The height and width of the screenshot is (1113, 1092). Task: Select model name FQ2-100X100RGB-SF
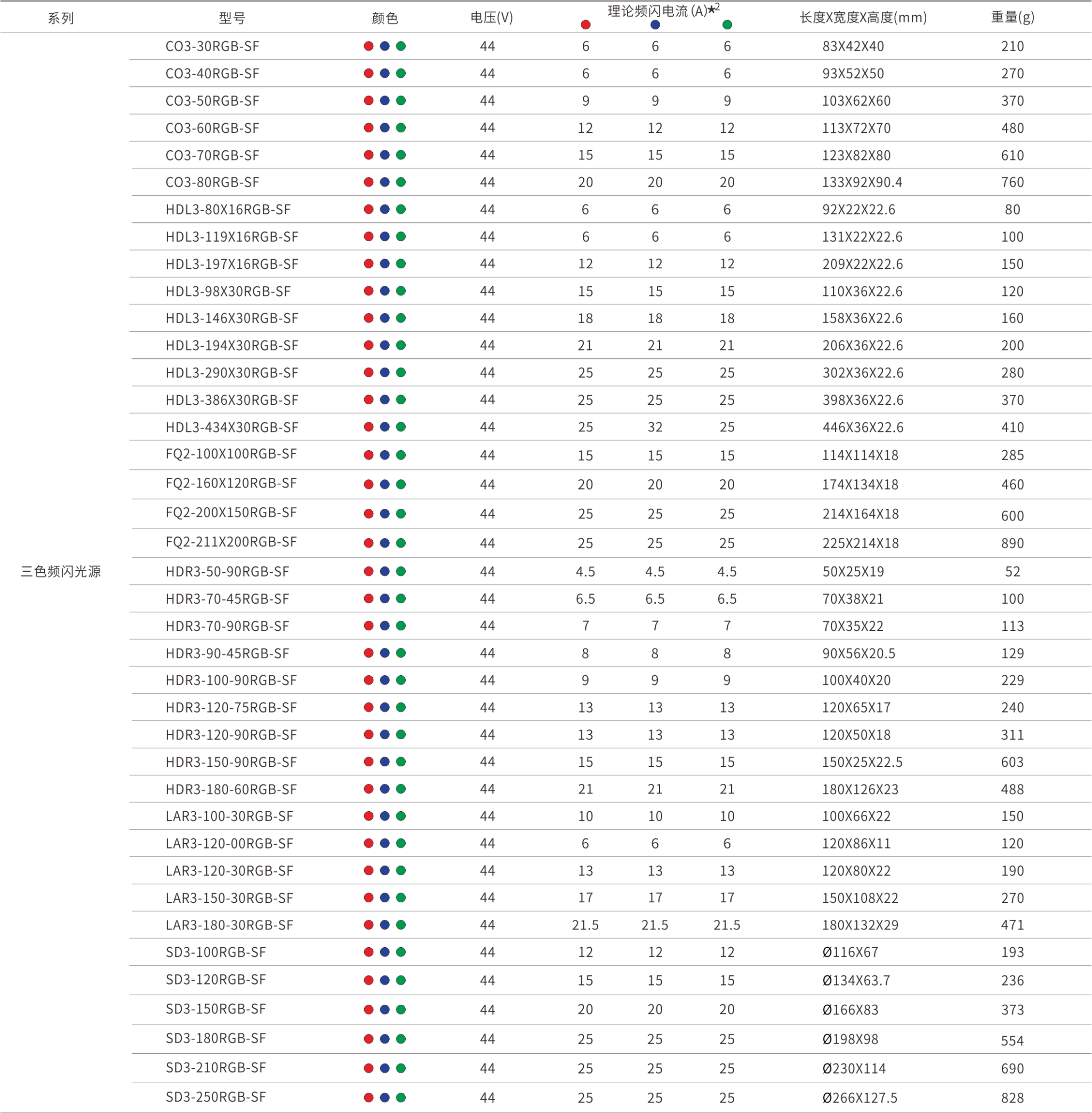coord(231,454)
